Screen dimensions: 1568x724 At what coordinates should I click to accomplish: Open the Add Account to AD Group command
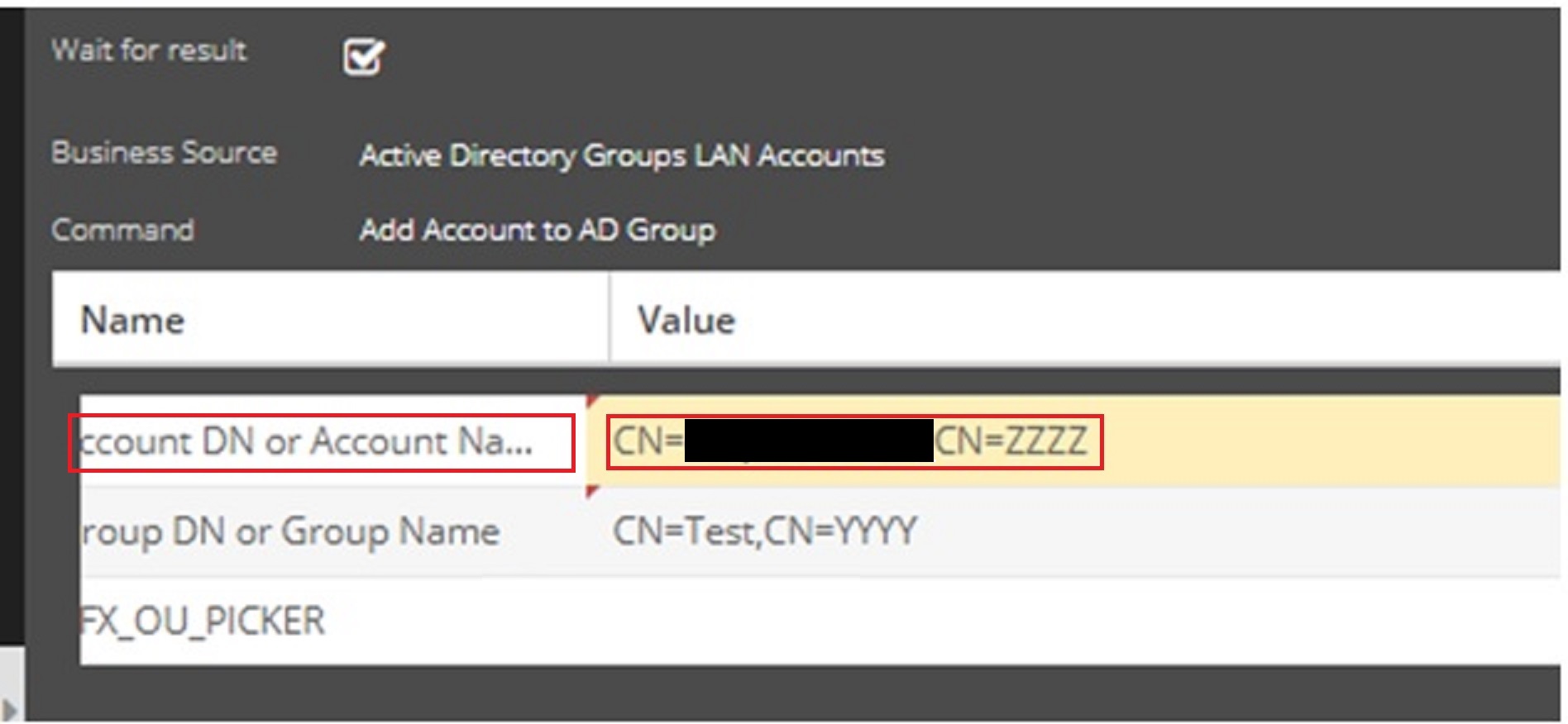click(537, 230)
